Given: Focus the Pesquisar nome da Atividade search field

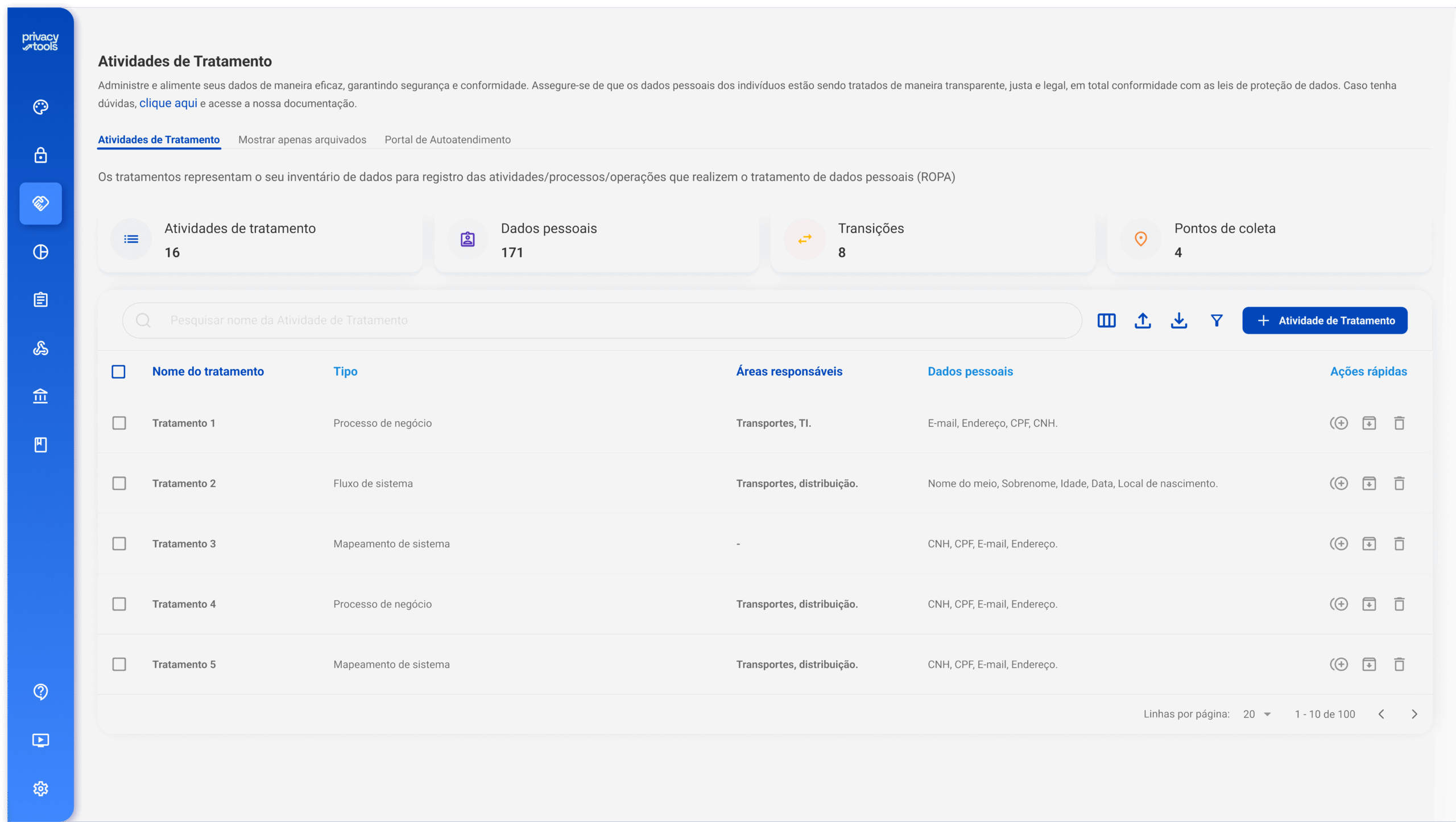Looking at the screenshot, I should pos(602,321).
